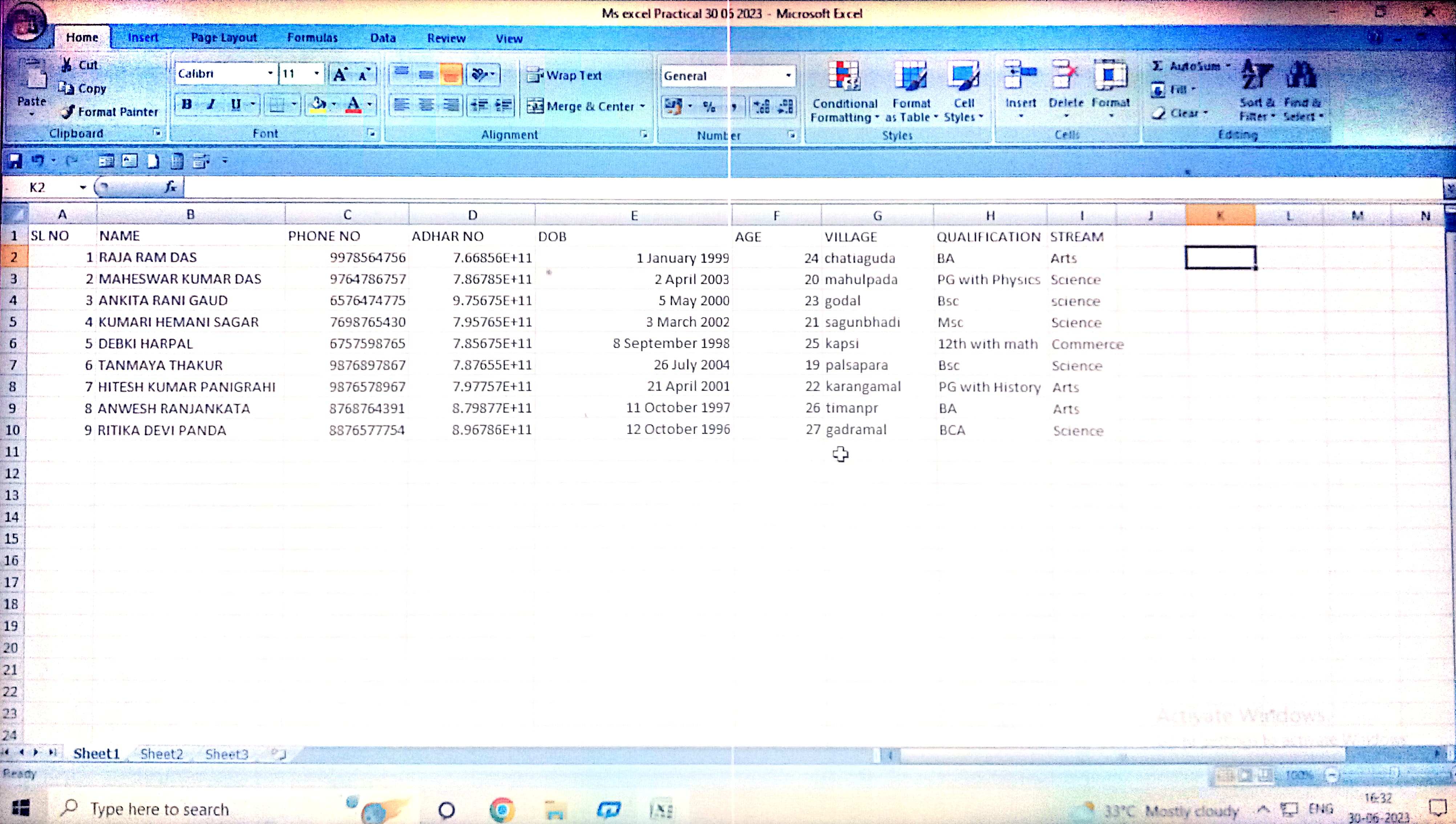This screenshot has width=1456, height=824.
Task: Click the Format Painter brush icon
Action: [x=68, y=112]
